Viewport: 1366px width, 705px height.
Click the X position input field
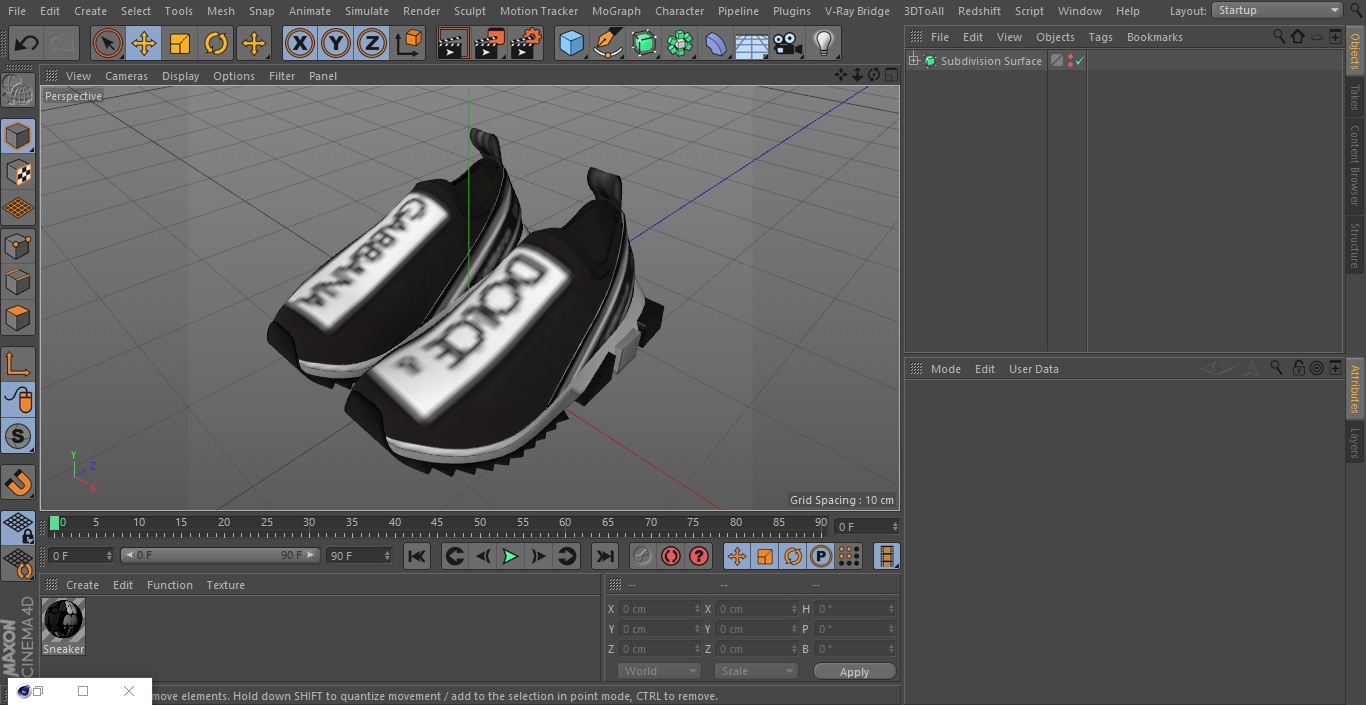[659, 609]
